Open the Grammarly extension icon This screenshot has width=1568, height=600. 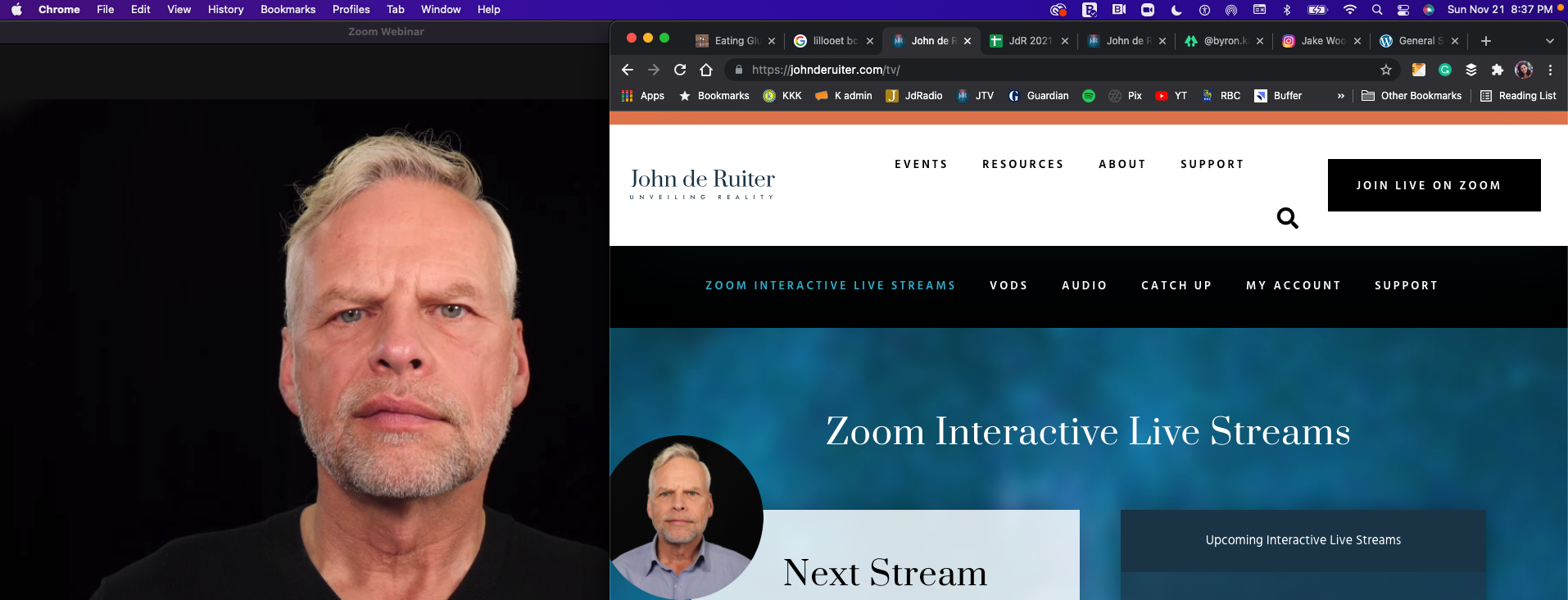tap(1445, 70)
